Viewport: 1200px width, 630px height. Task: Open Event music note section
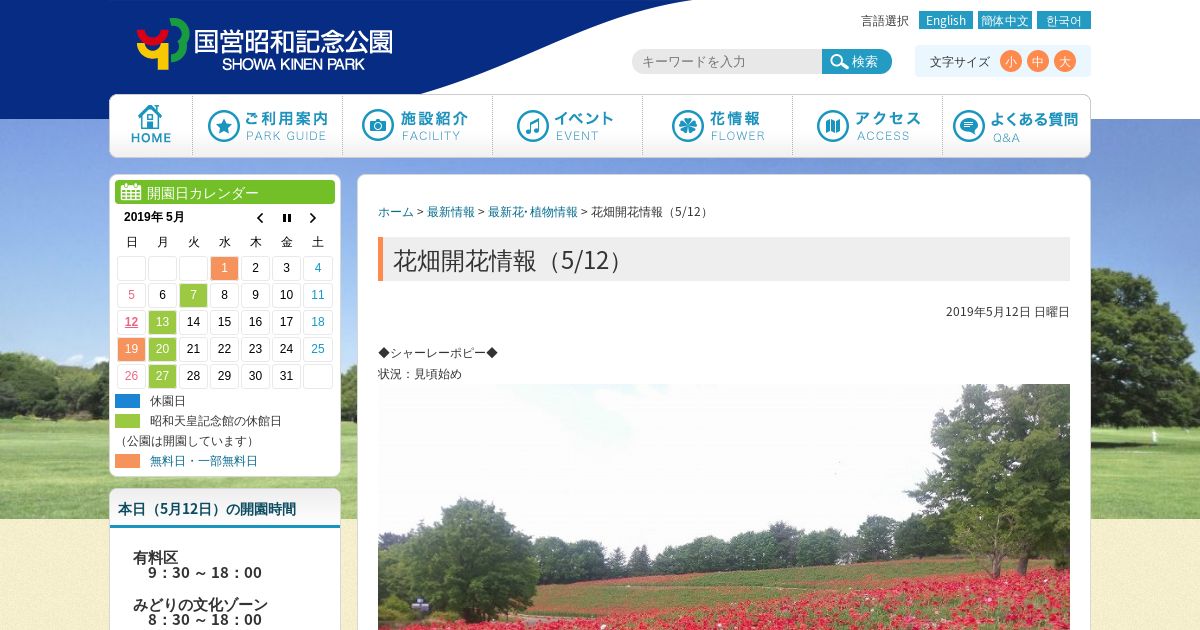coord(567,125)
